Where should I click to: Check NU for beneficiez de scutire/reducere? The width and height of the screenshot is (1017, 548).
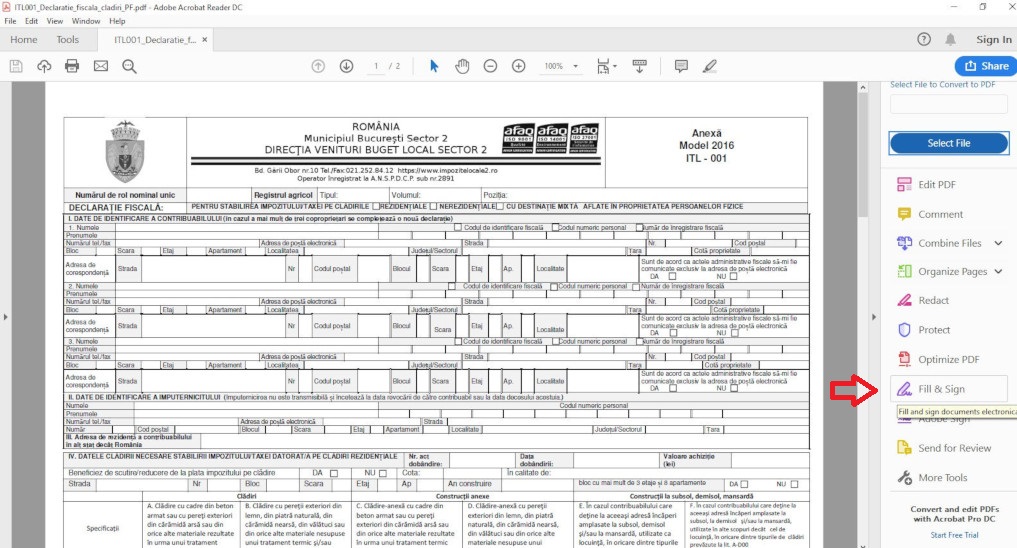click(383, 473)
